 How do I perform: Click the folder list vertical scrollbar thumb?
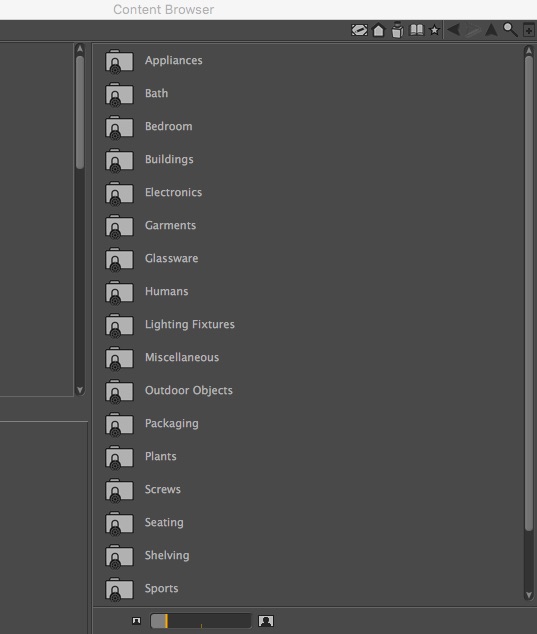pyautogui.click(x=529, y=293)
